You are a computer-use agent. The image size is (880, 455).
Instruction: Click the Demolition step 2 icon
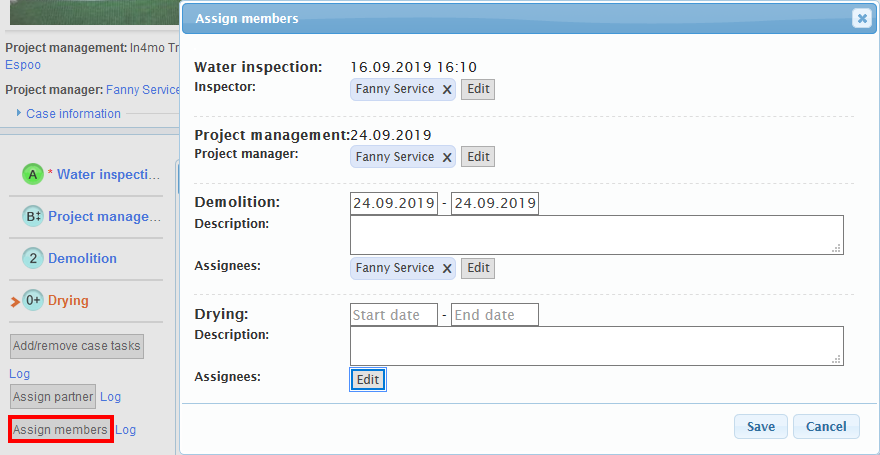tap(32, 258)
